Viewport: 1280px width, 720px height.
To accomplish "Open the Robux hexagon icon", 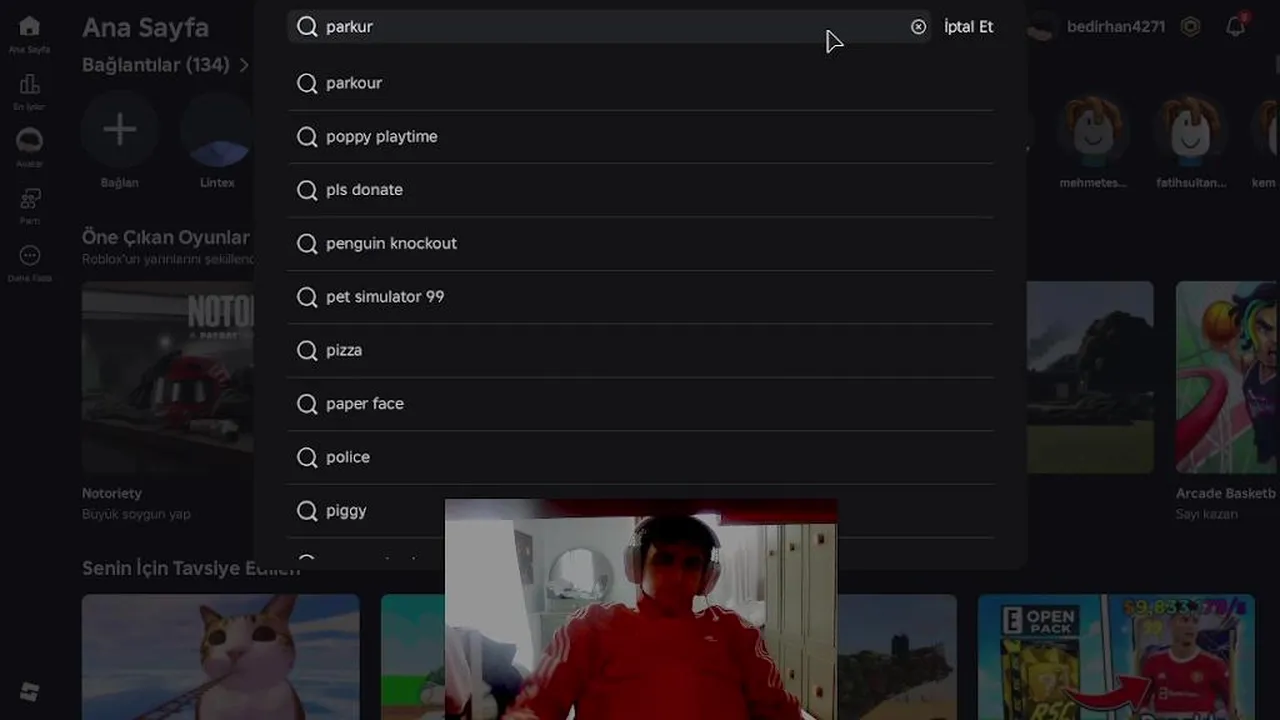I will pyautogui.click(x=1190, y=27).
